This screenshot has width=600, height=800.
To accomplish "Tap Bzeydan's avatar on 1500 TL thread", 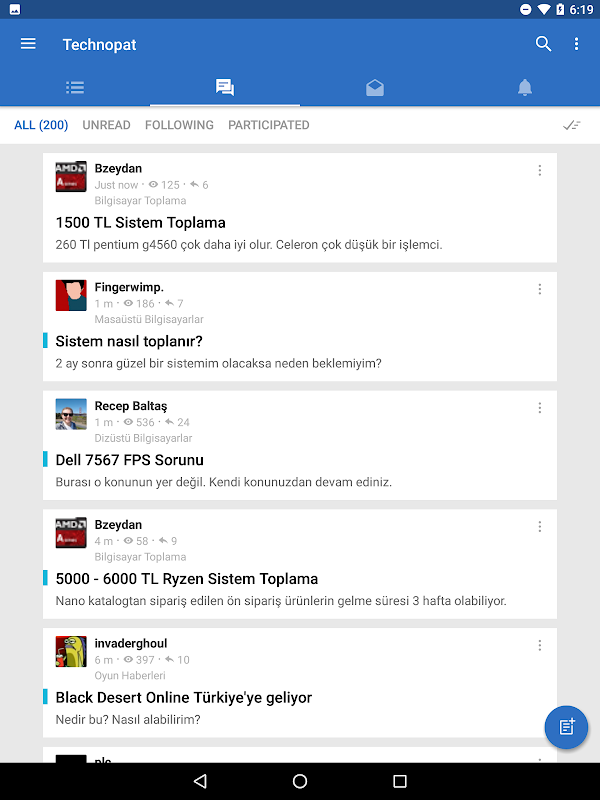I will point(71,177).
